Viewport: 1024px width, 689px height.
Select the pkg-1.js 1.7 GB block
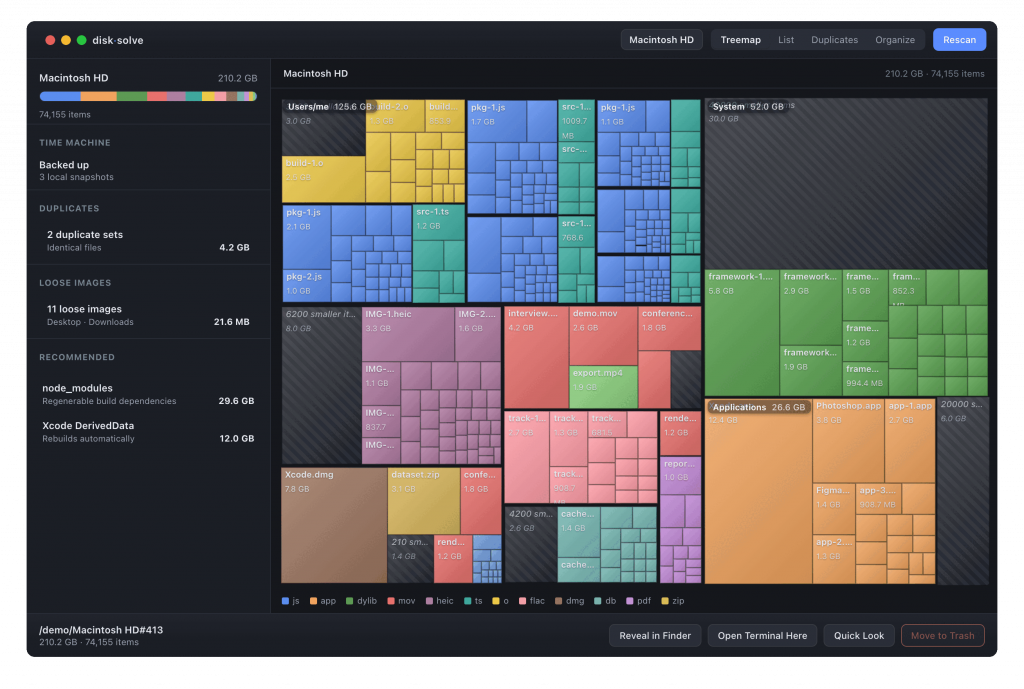pyautogui.click(x=497, y=121)
